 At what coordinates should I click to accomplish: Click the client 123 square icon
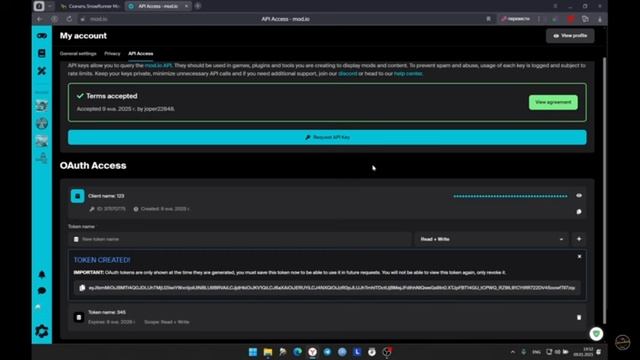pos(78,196)
